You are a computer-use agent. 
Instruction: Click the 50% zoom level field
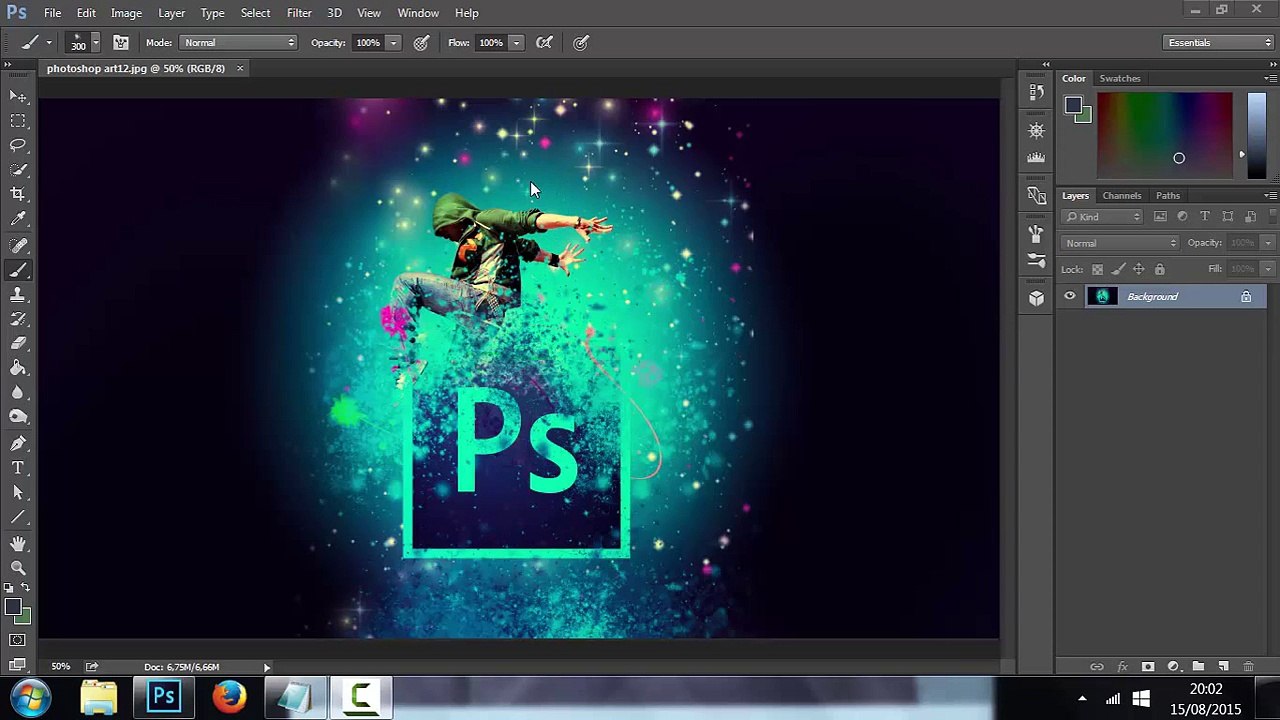tap(61, 667)
